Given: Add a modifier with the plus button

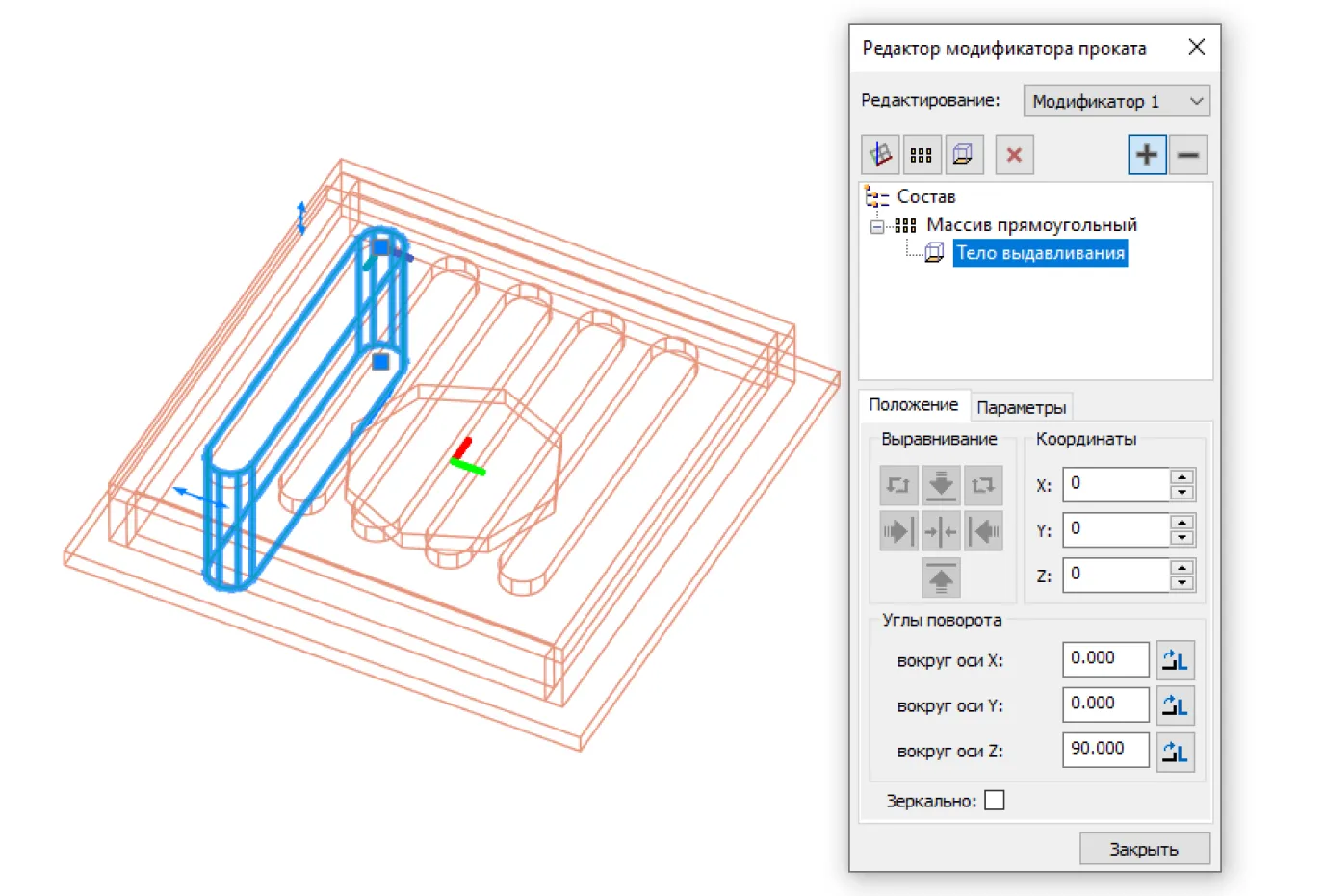Looking at the screenshot, I should 1147,155.
